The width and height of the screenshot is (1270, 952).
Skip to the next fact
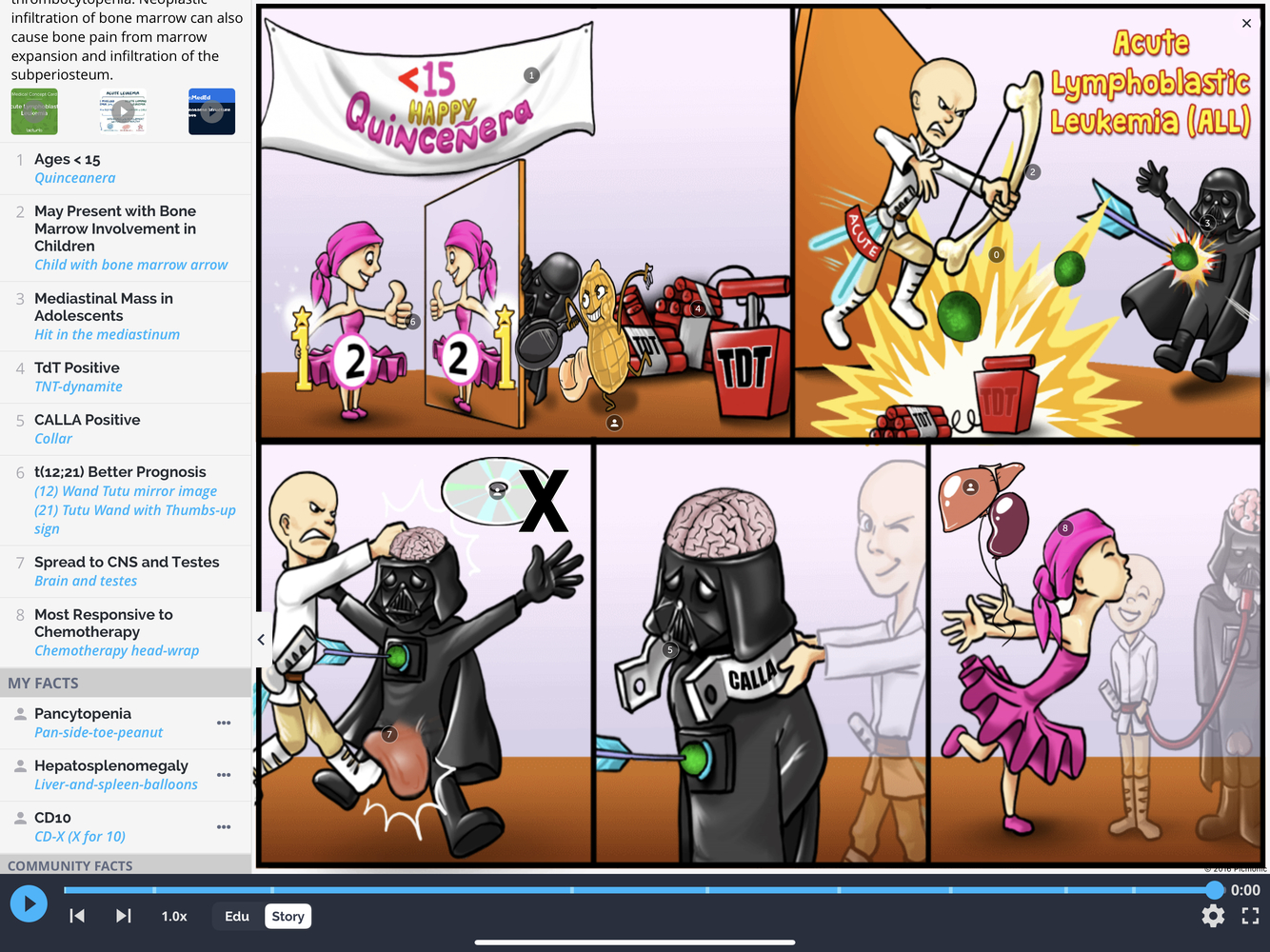click(124, 916)
